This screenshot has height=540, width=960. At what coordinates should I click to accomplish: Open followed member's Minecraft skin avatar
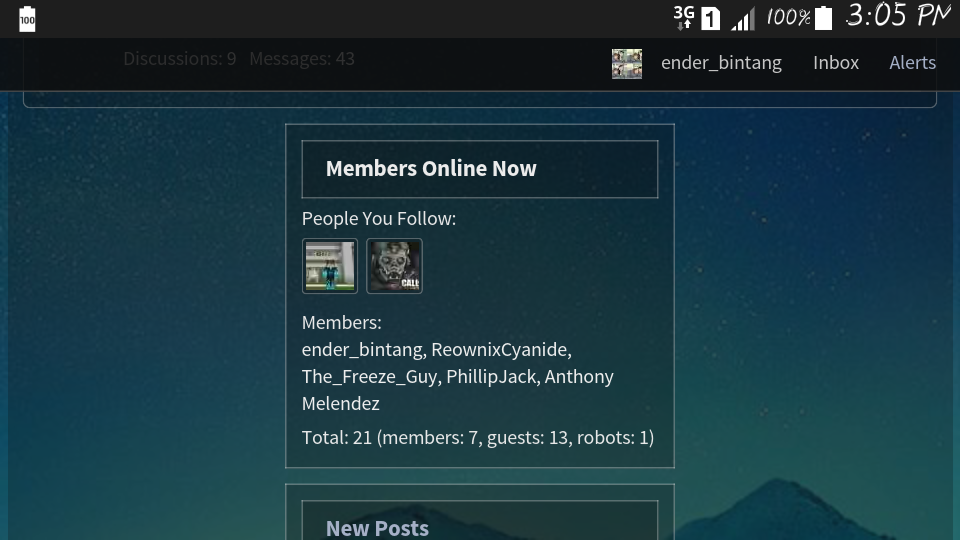point(330,266)
